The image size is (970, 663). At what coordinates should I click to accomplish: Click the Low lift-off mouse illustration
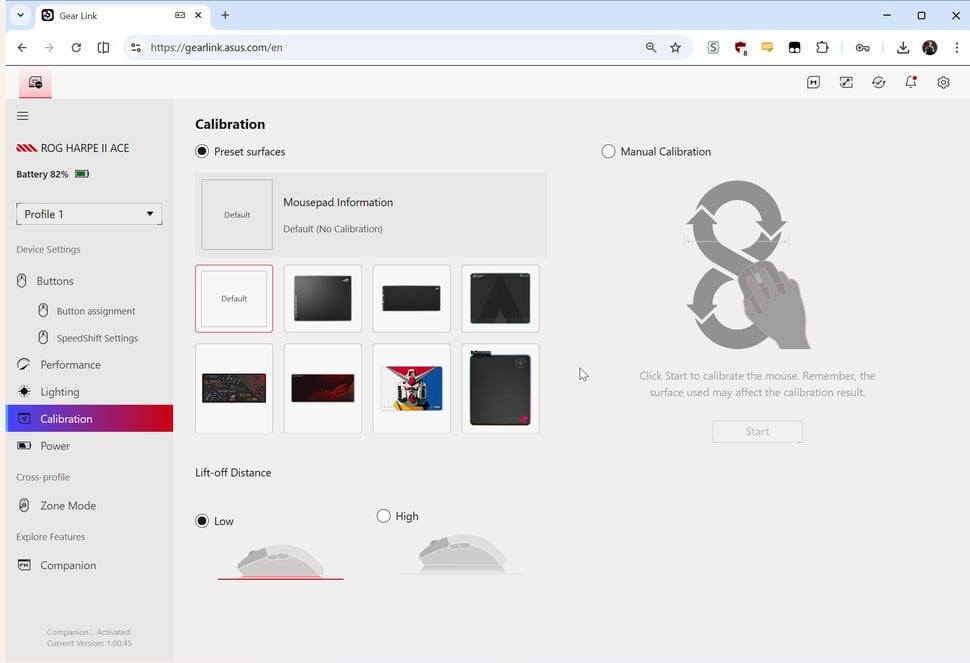(280, 562)
